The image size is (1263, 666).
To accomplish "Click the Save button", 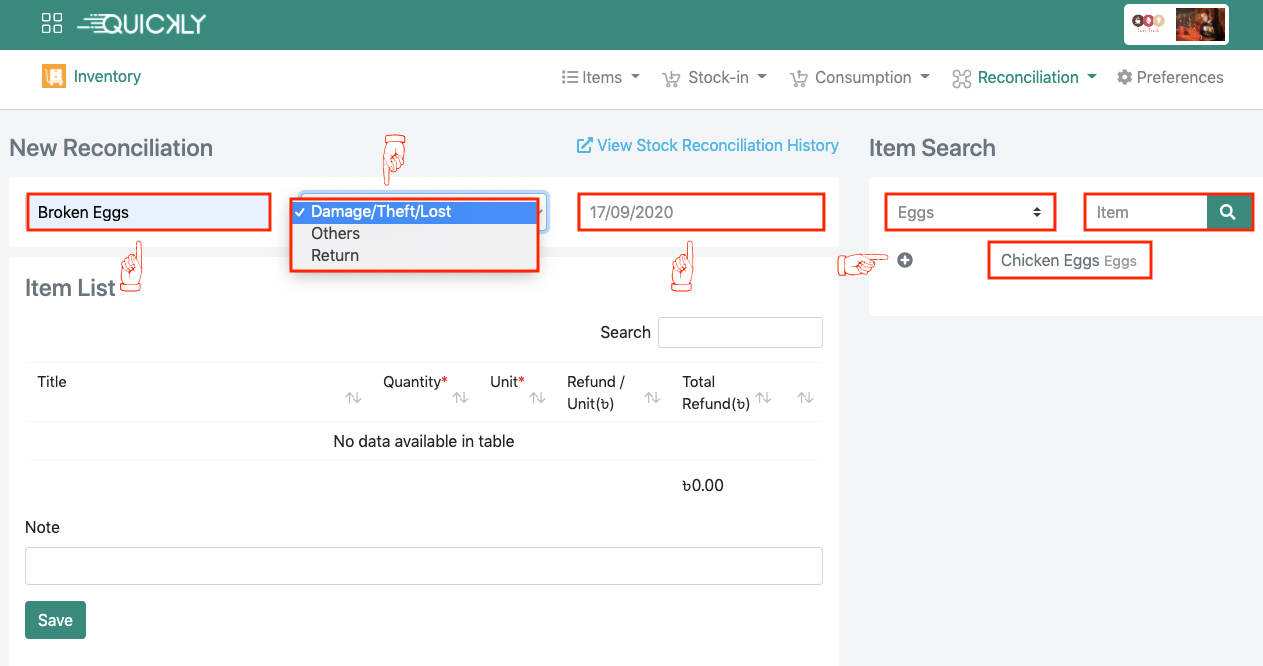I will (x=55, y=620).
